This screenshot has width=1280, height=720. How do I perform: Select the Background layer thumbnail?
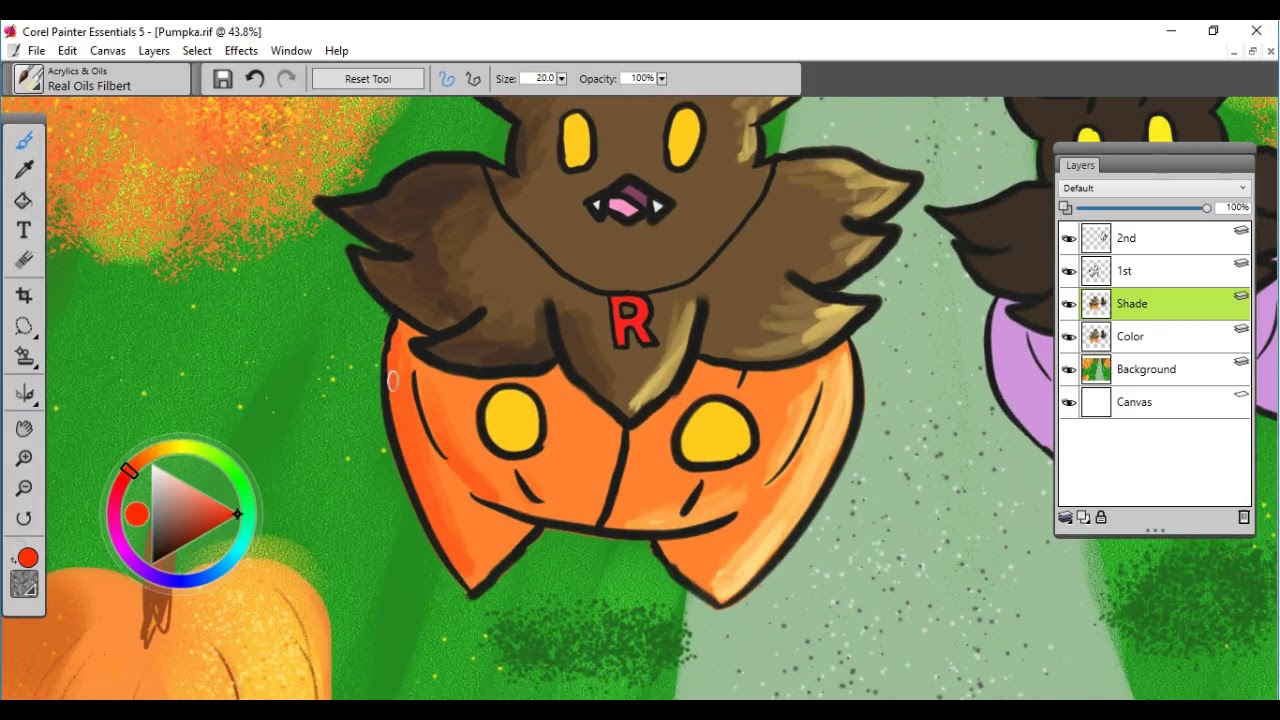click(x=1096, y=370)
